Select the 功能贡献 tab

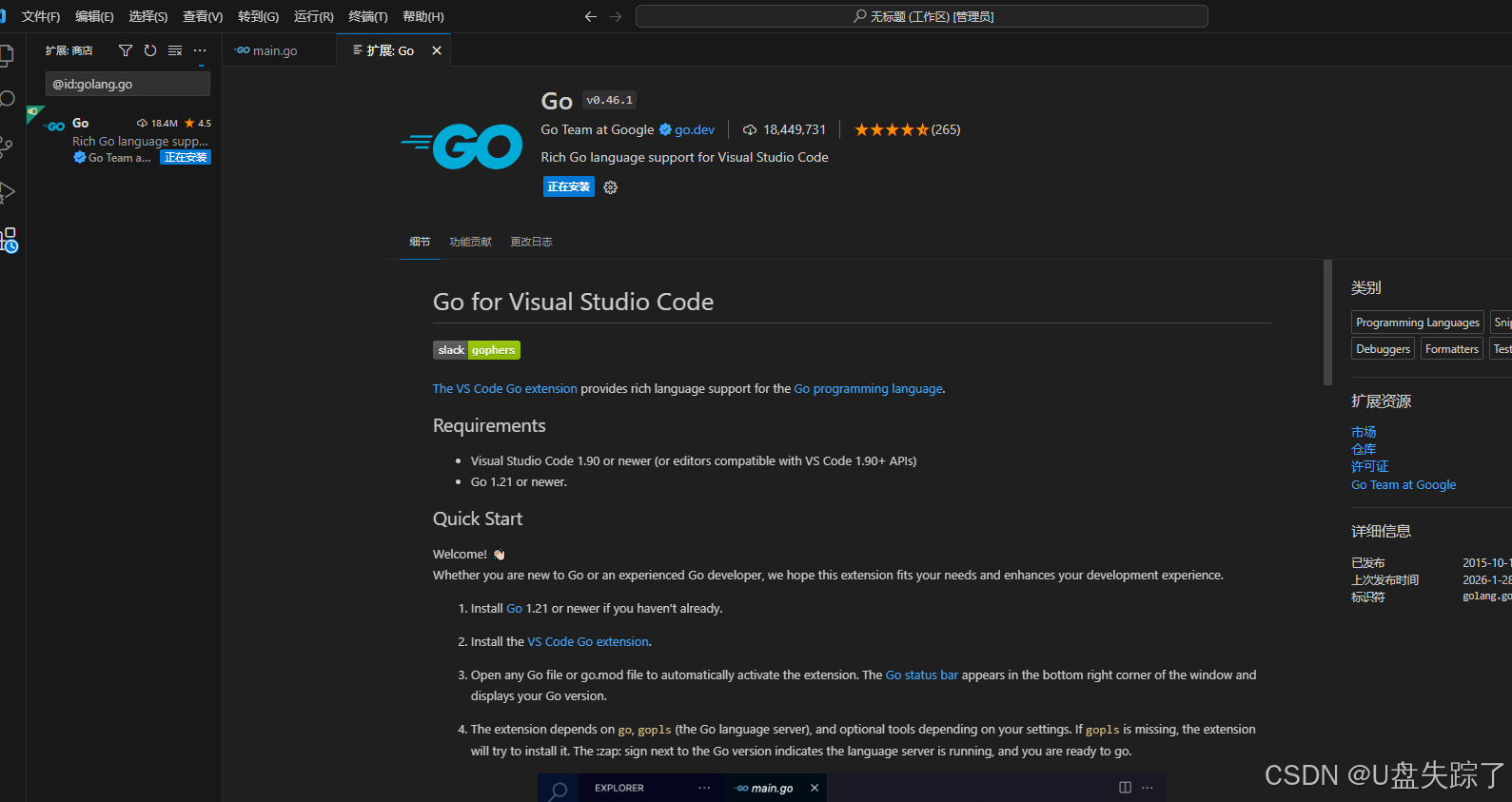(471, 242)
